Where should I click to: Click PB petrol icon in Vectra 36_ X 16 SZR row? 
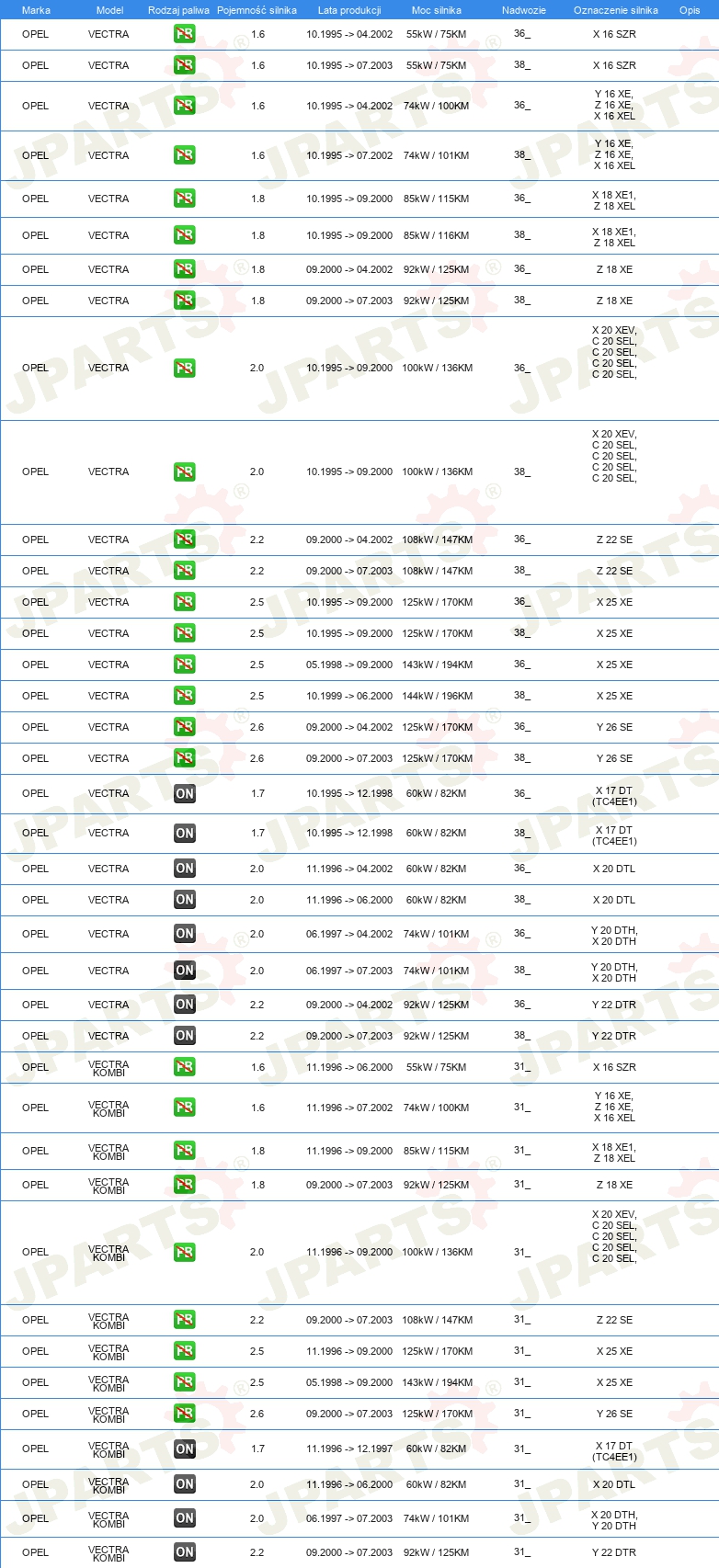(x=185, y=34)
